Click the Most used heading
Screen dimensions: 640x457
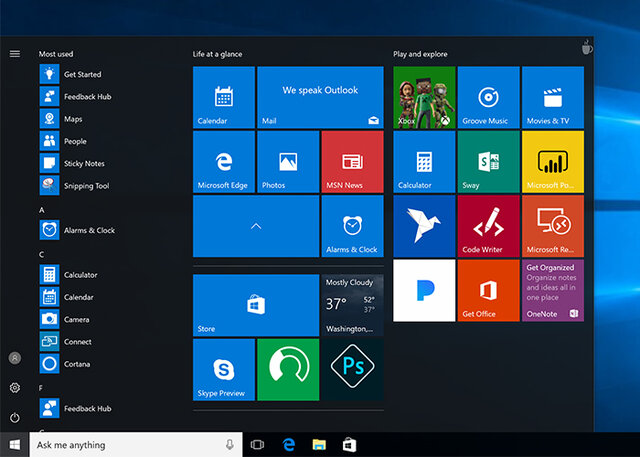(x=56, y=54)
